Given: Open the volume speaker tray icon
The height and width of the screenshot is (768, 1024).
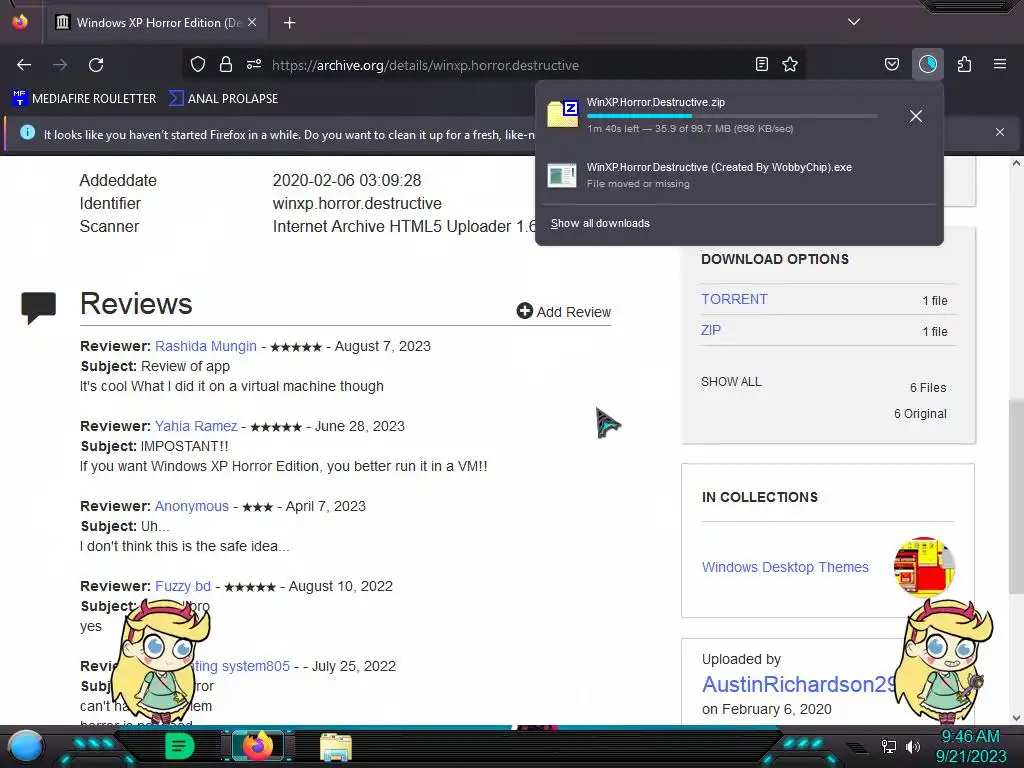Looking at the screenshot, I should 913,746.
